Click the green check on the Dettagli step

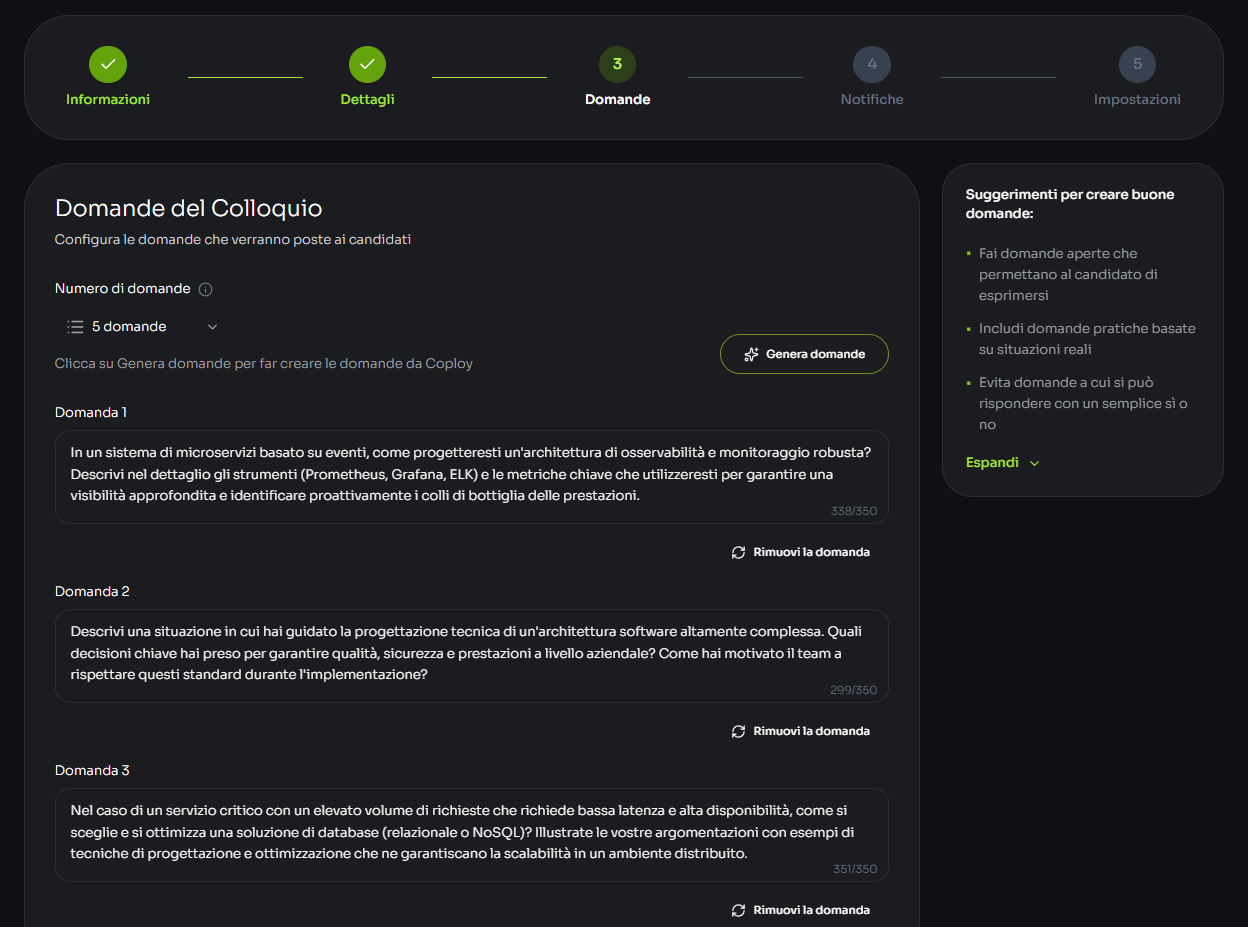[367, 63]
